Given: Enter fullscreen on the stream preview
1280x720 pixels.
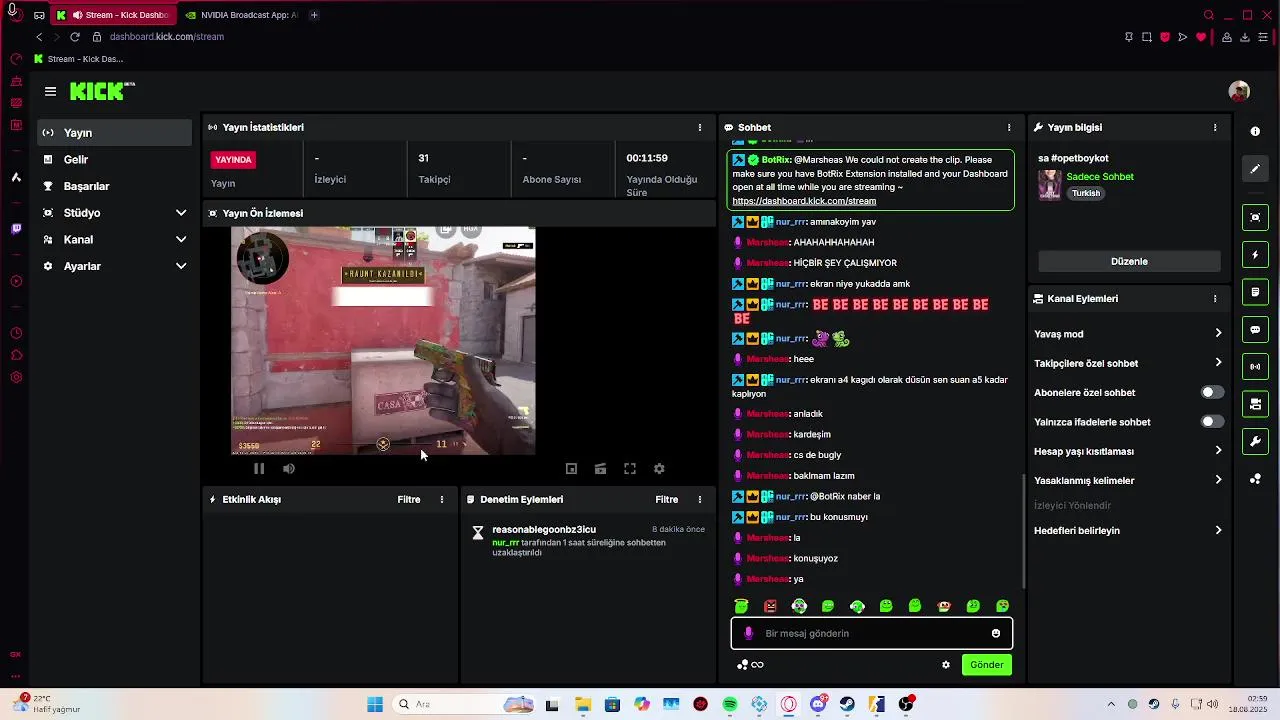Looking at the screenshot, I should coord(630,468).
